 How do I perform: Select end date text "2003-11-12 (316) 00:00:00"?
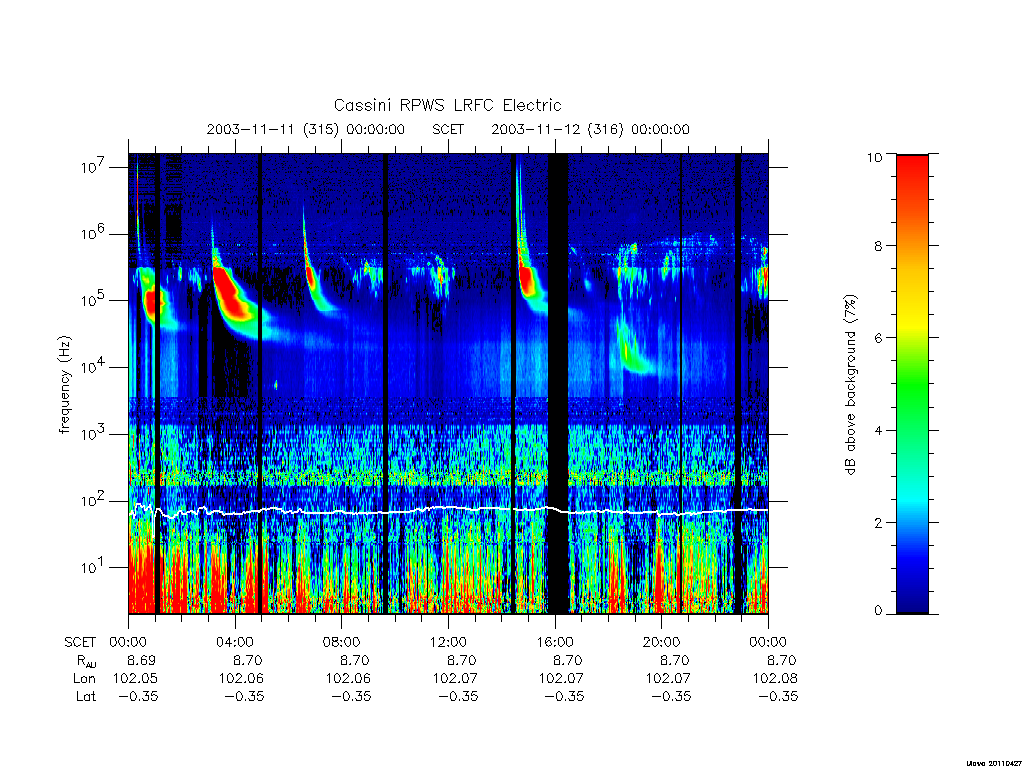590,129
